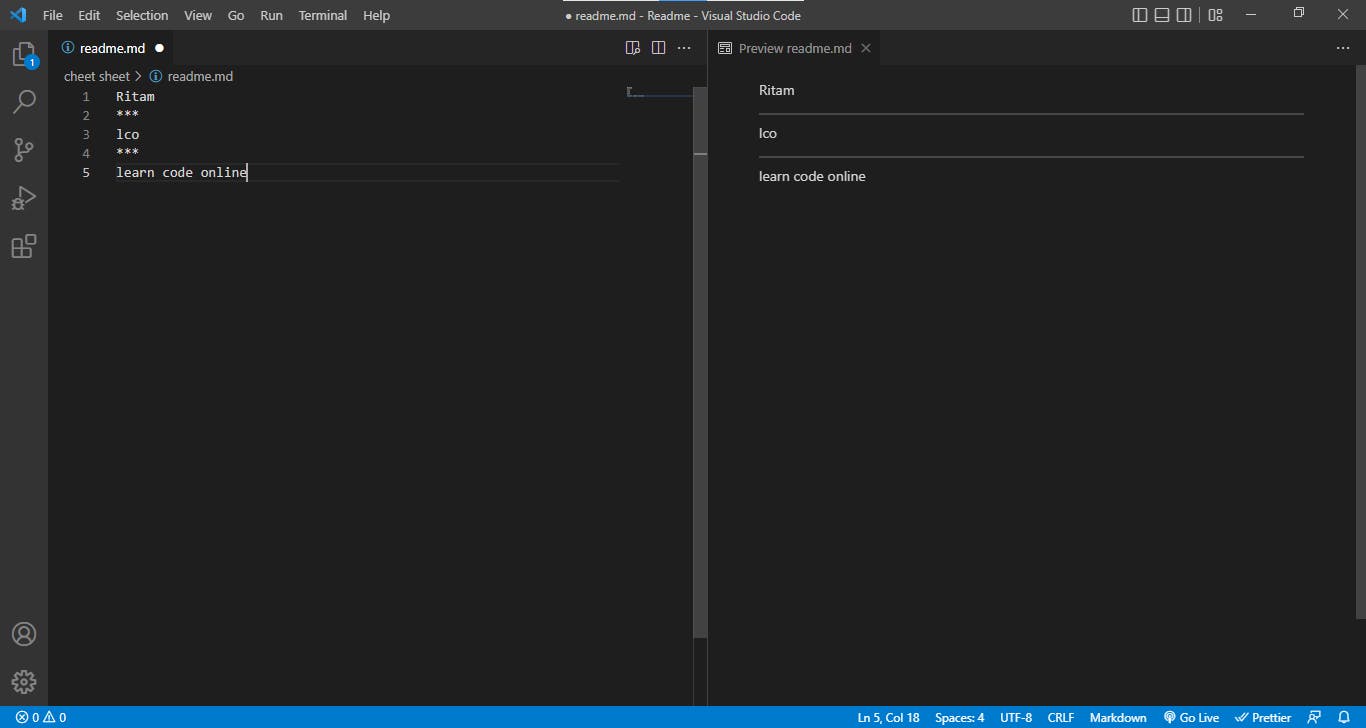
Task: Select the readme.md editor tab
Action: [112, 48]
